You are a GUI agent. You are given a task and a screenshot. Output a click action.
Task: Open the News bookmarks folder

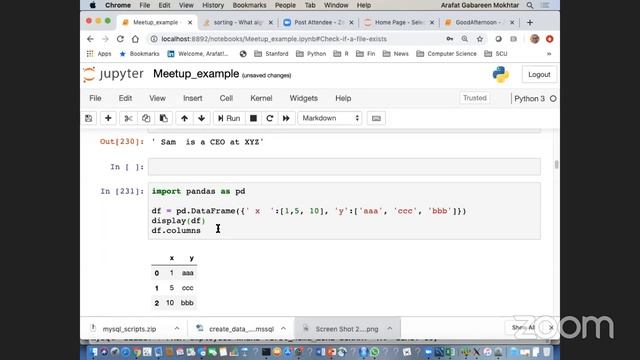(x=396, y=54)
